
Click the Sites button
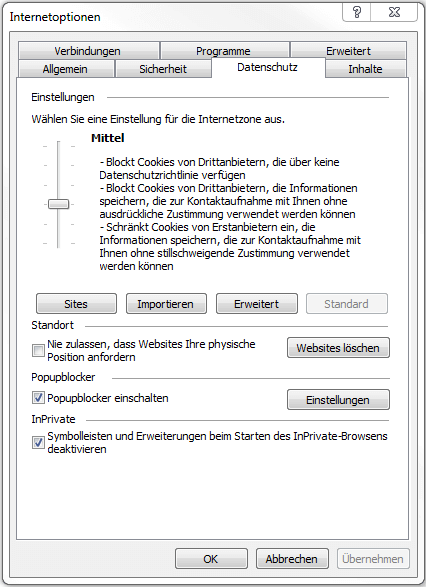pyautogui.click(x=76, y=304)
